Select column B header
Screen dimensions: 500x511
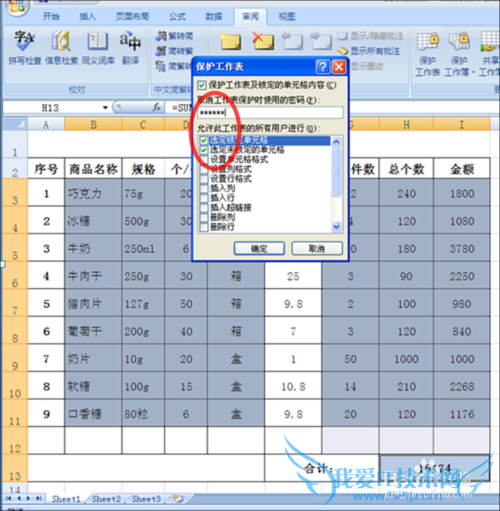[x=93, y=124]
